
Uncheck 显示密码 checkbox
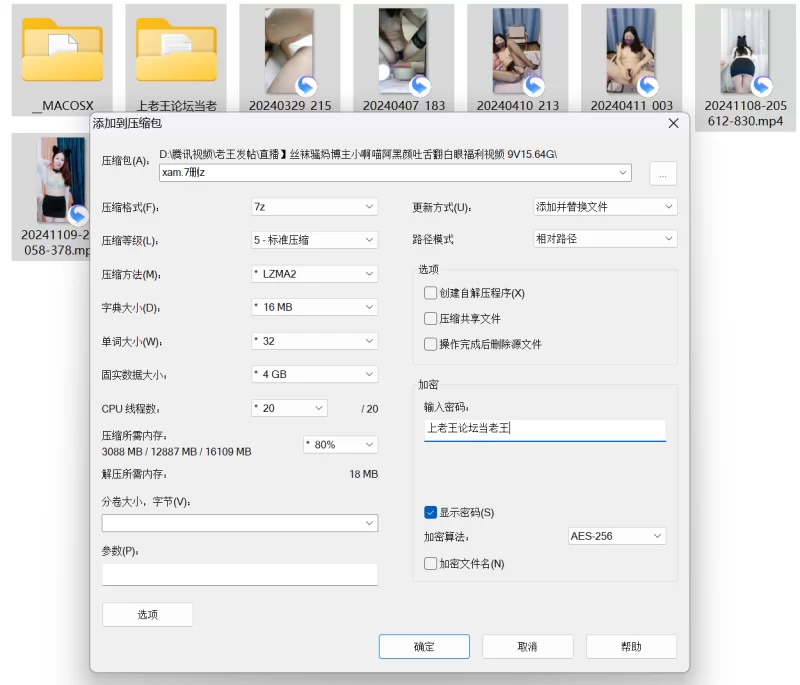click(x=431, y=512)
